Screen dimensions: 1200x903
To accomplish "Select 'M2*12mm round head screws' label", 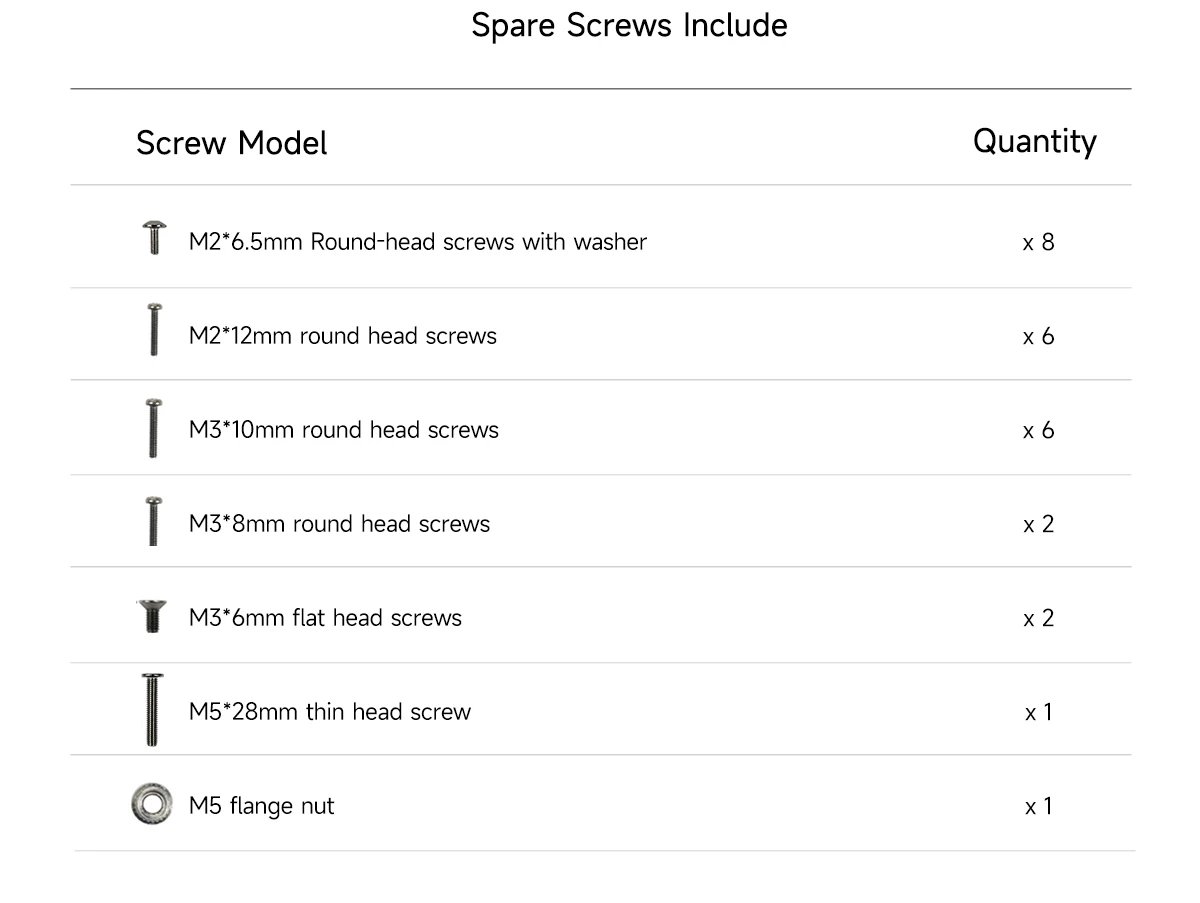I will pos(342,336).
